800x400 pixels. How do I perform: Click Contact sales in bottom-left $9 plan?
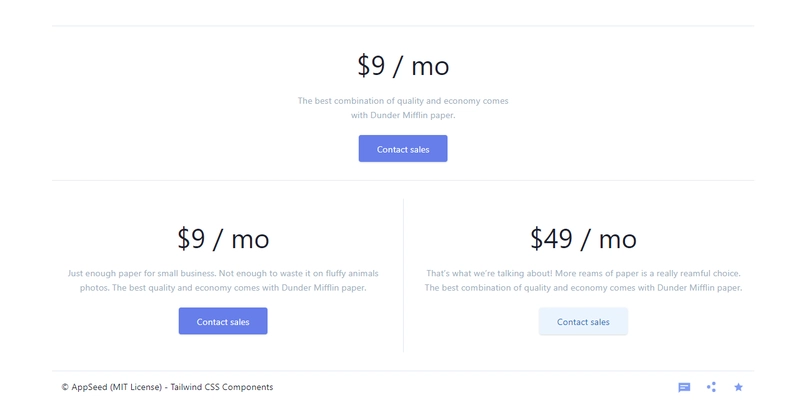(x=223, y=321)
